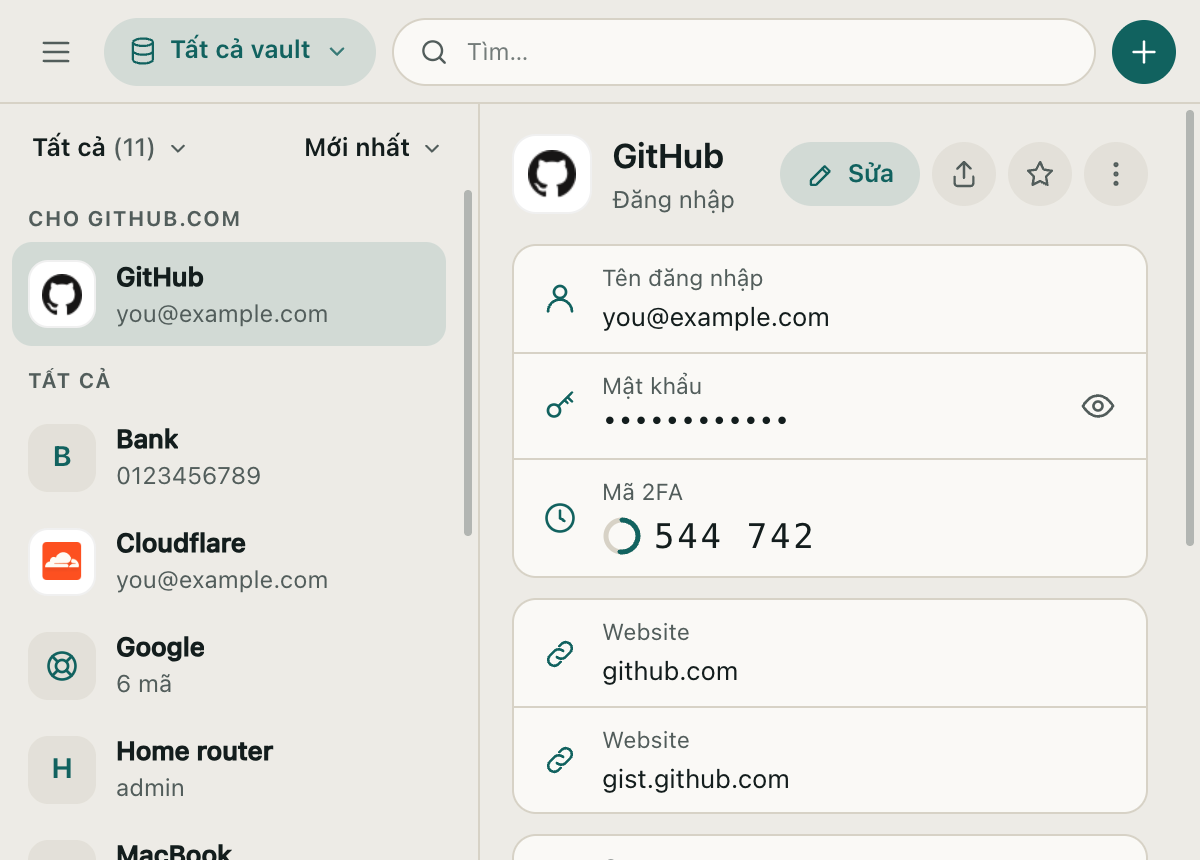This screenshot has width=1200, height=860.
Task: Select the GitHub item in the list
Action: point(229,294)
